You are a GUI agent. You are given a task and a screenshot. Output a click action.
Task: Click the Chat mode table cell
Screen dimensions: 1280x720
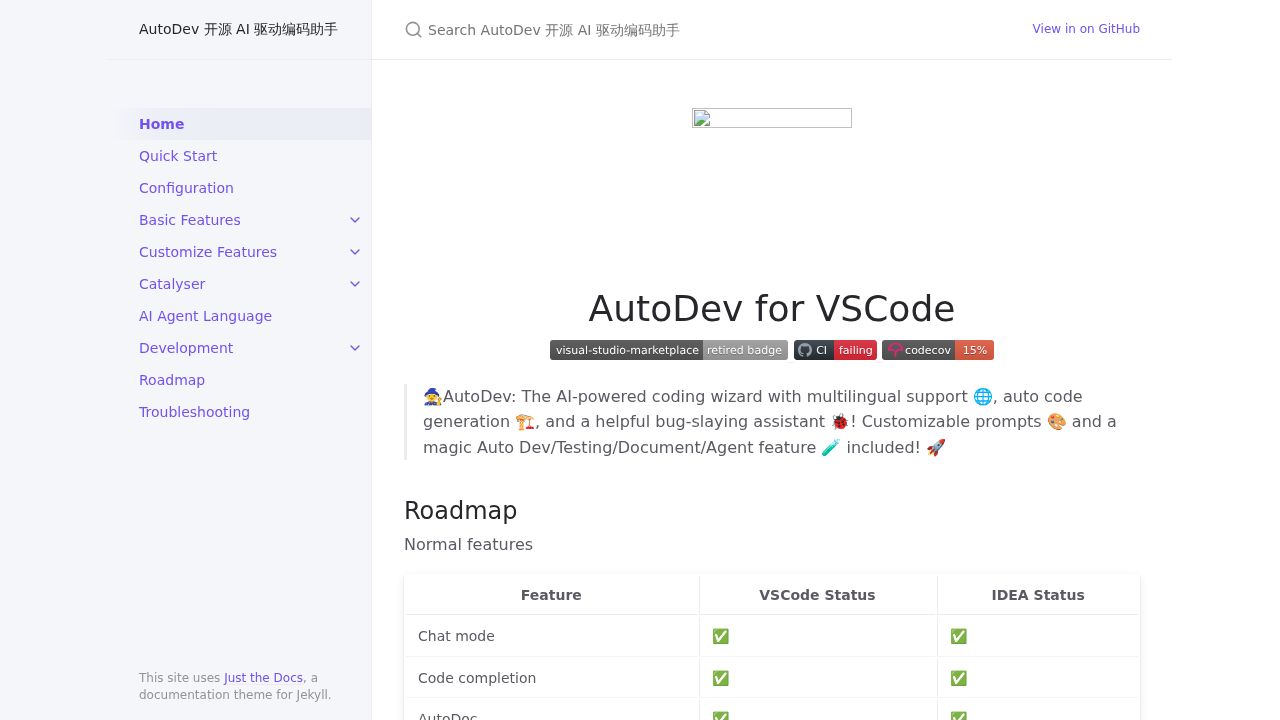click(551, 636)
